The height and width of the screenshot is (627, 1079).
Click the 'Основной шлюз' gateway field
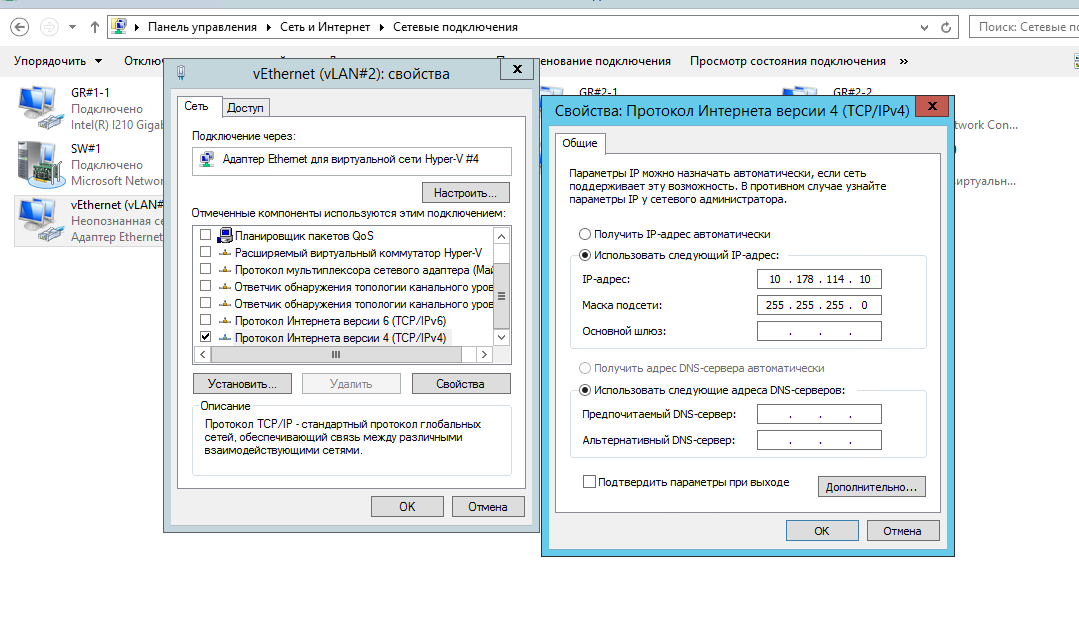click(x=819, y=331)
